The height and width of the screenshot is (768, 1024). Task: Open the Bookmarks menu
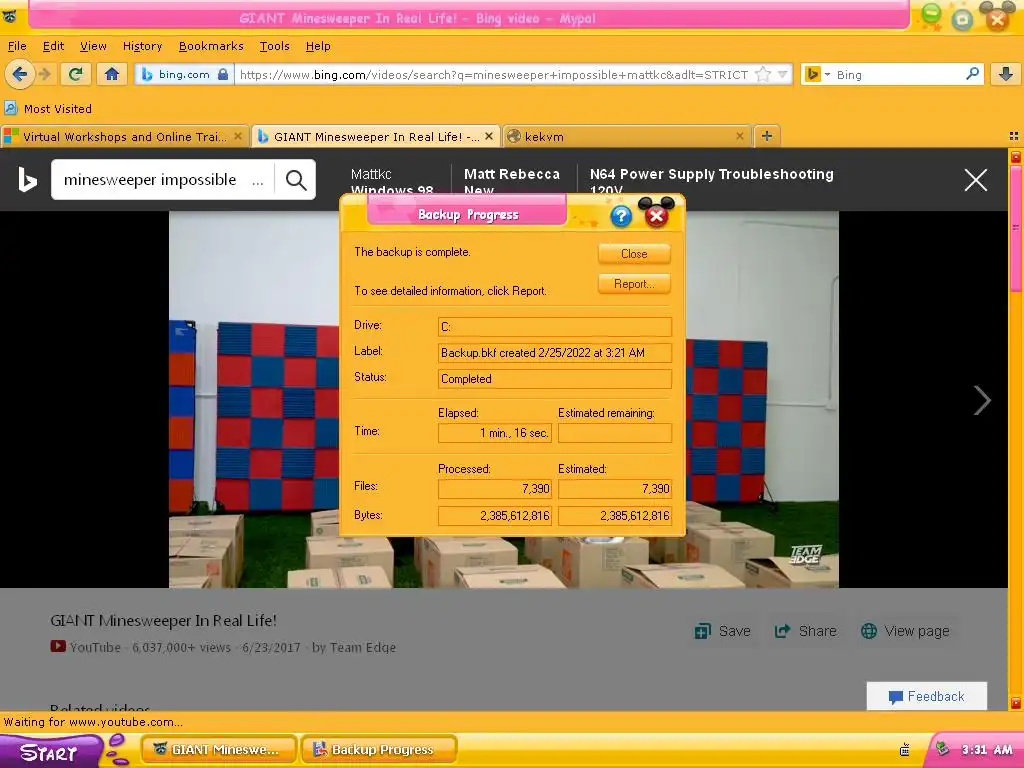[211, 46]
